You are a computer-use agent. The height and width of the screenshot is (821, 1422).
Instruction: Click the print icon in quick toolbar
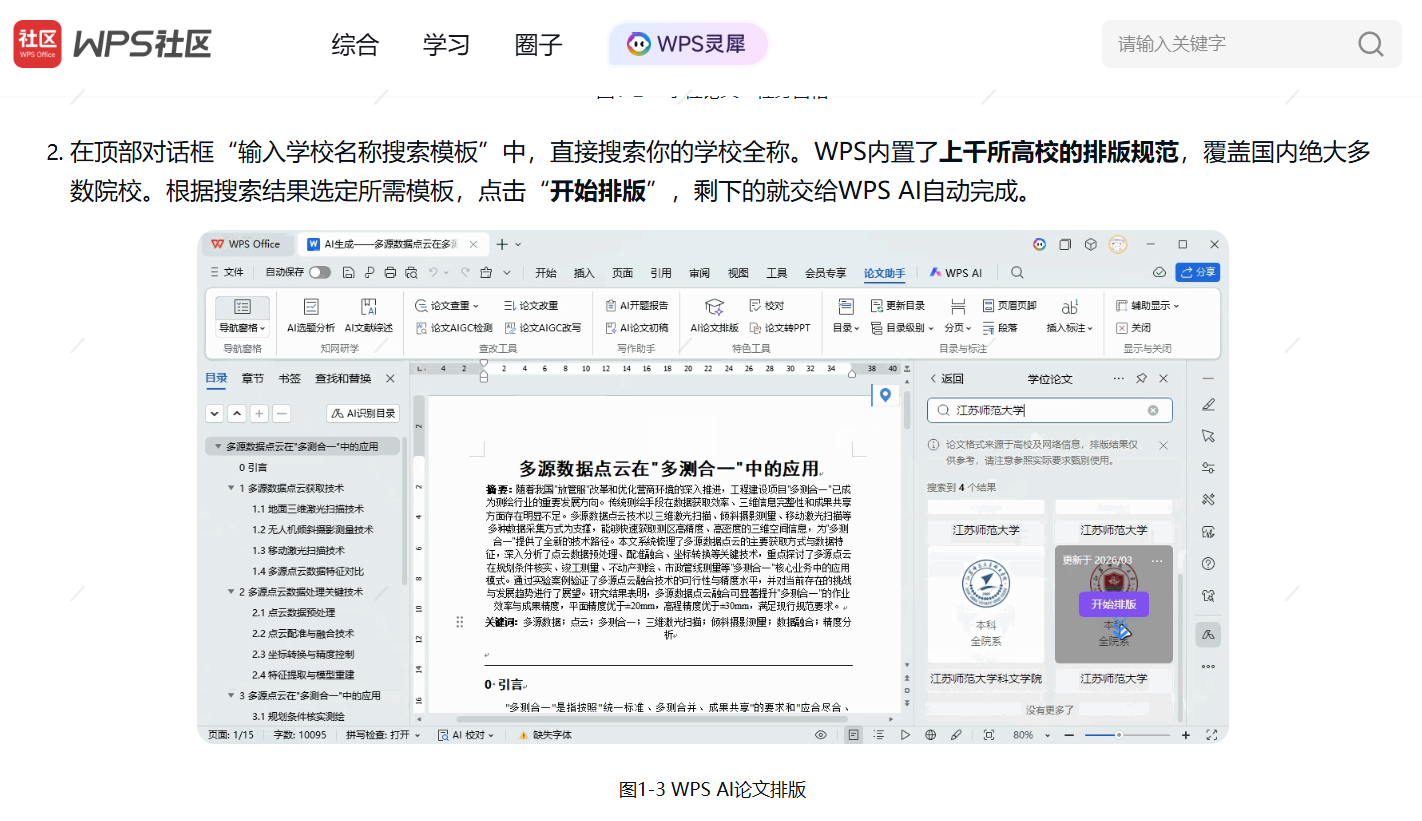click(391, 272)
